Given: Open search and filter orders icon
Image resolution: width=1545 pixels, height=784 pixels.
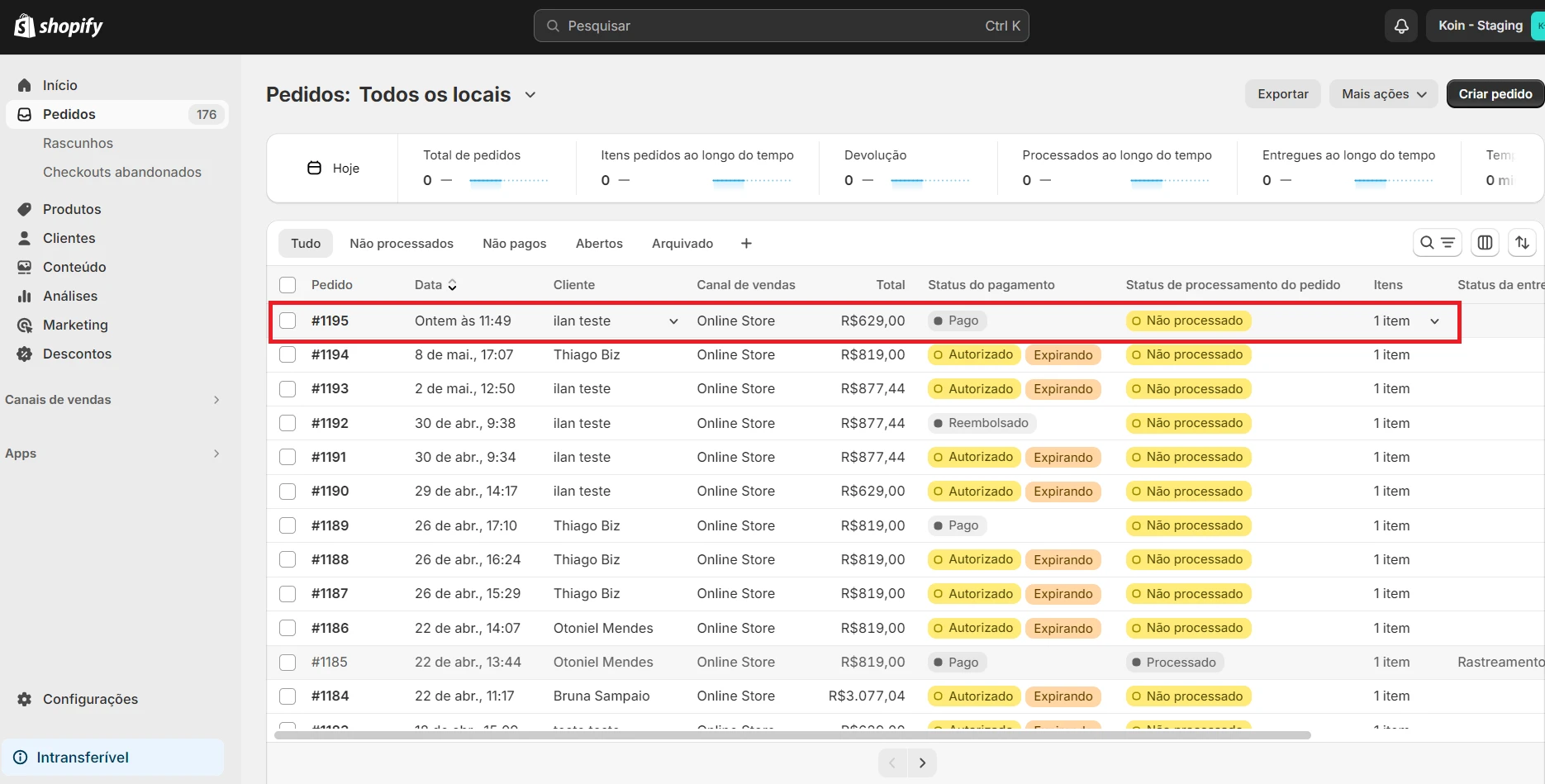Looking at the screenshot, I should pos(1437,243).
